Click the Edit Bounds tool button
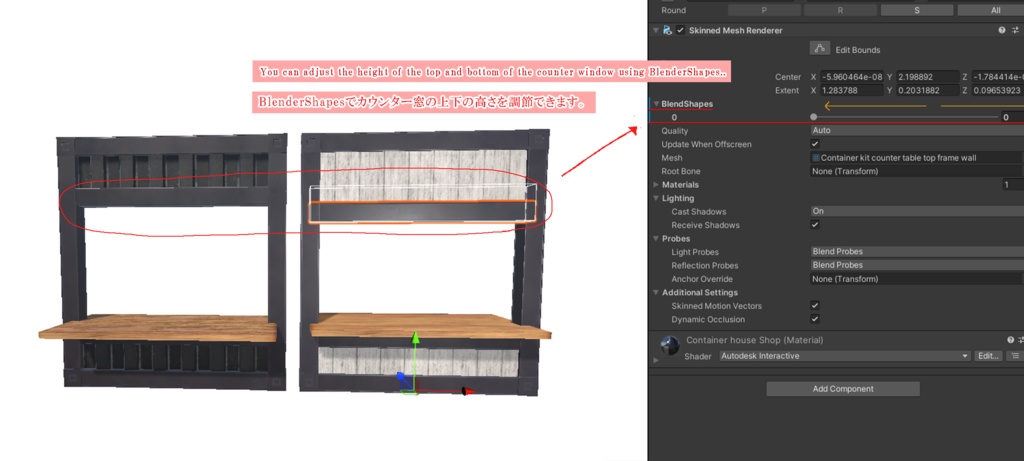 click(820, 49)
